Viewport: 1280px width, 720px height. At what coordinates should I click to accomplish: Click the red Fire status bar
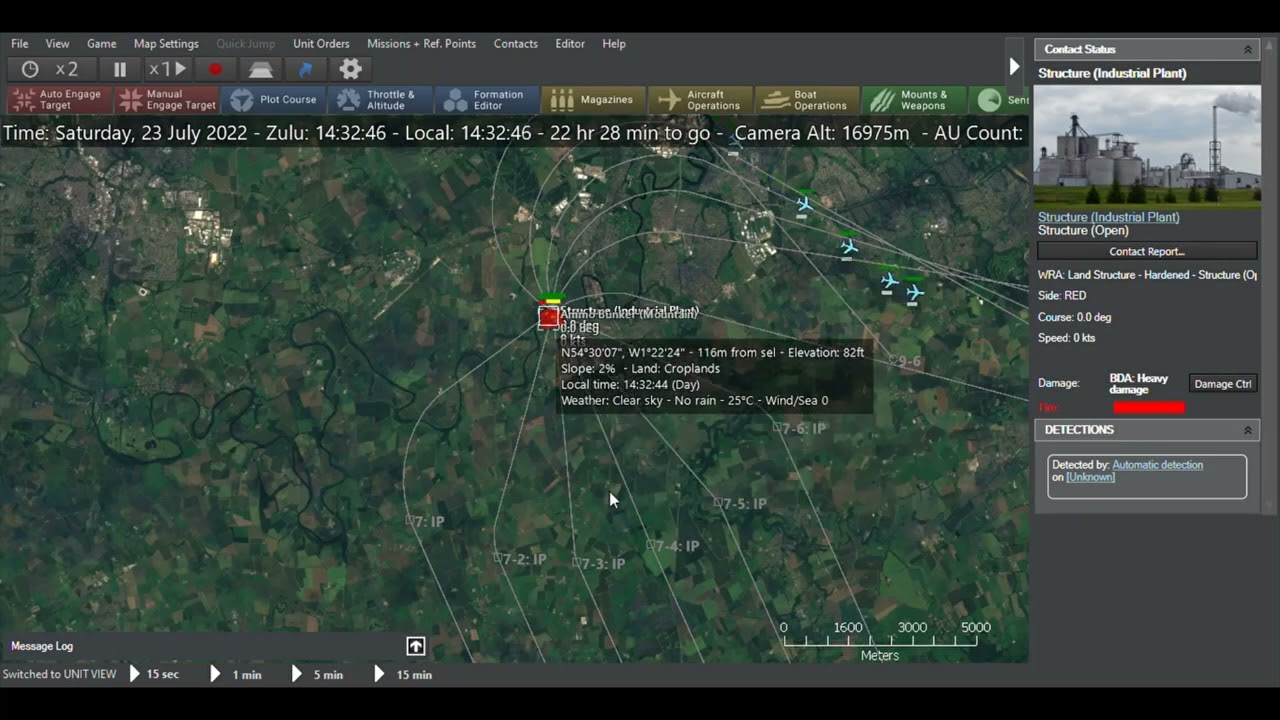(x=1149, y=407)
